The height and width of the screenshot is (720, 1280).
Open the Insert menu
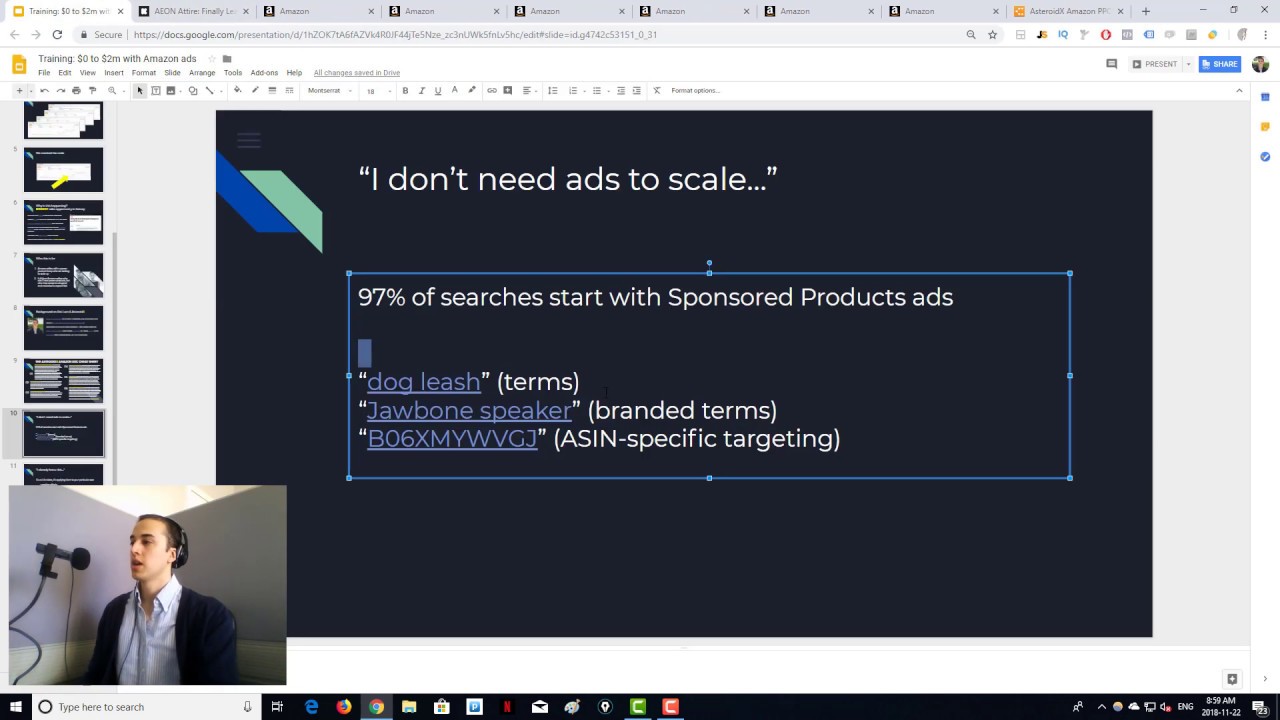(114, 73)
